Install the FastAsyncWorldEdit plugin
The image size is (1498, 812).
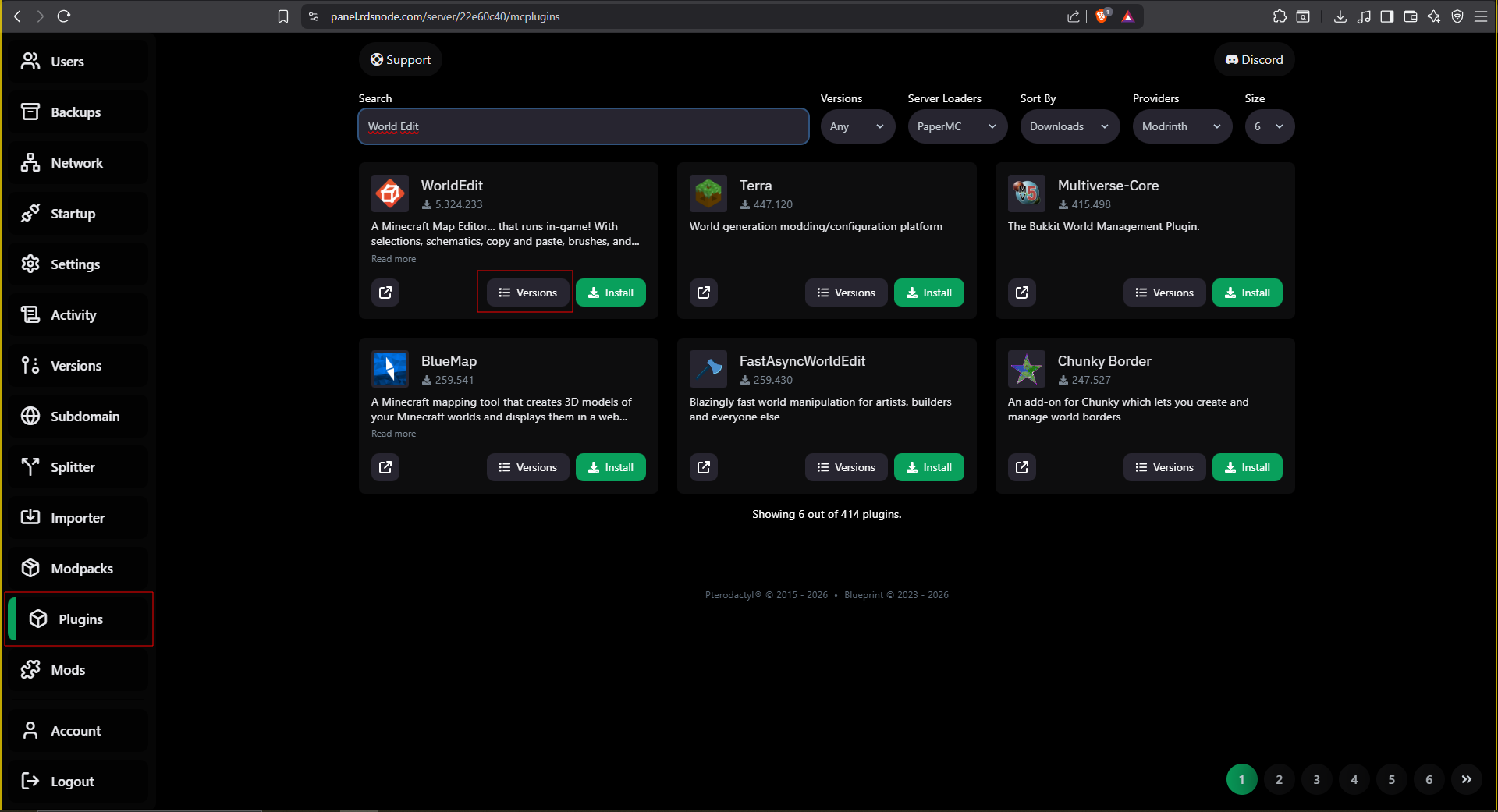tap(928, 467)
